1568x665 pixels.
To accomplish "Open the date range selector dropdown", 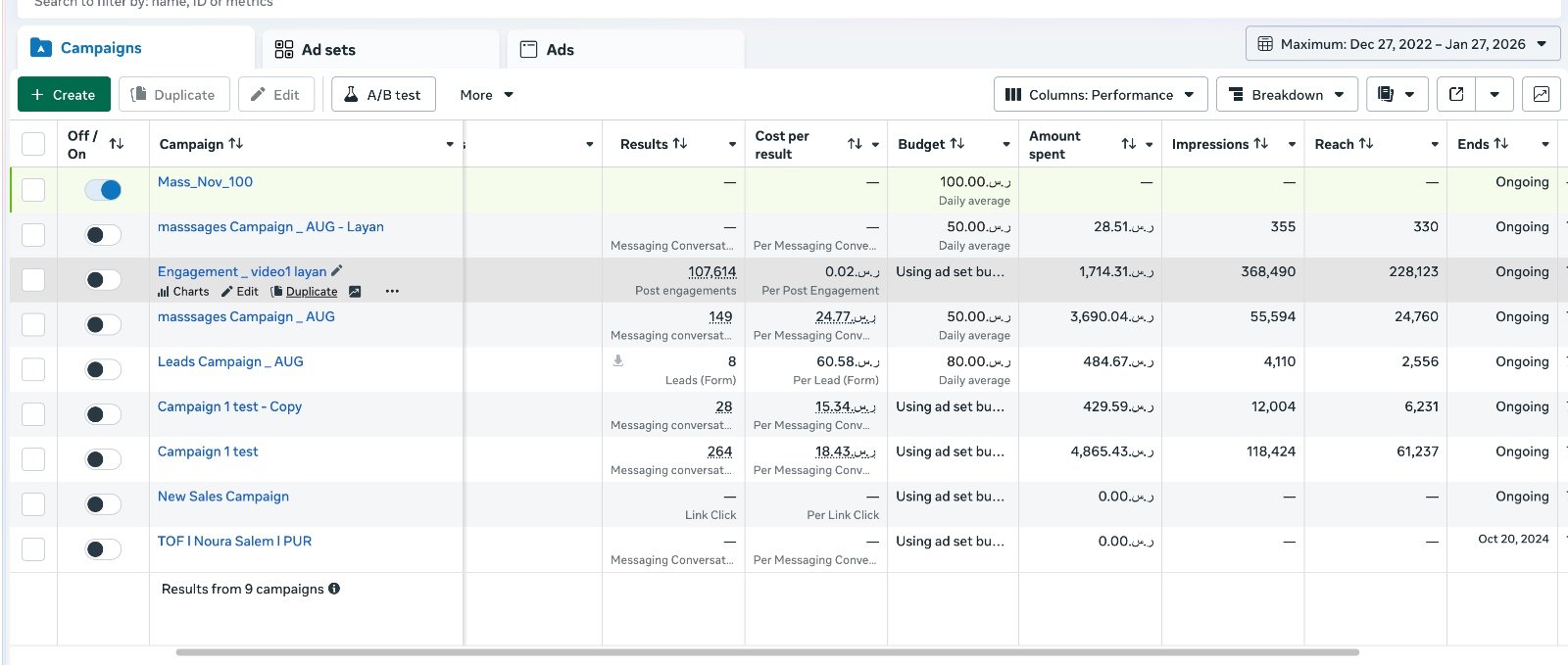I will coord(1402,44).
